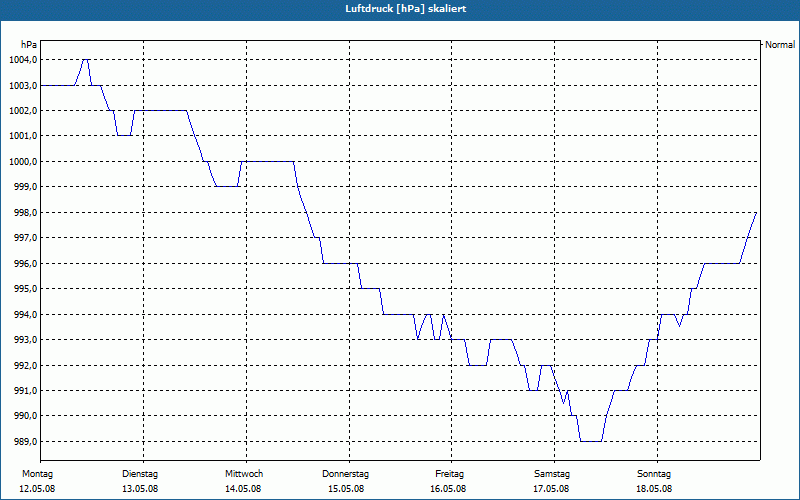Select the 999,0 y-axis value
Image resolution: width=800 pixels, height=500 pixels.
25,187
